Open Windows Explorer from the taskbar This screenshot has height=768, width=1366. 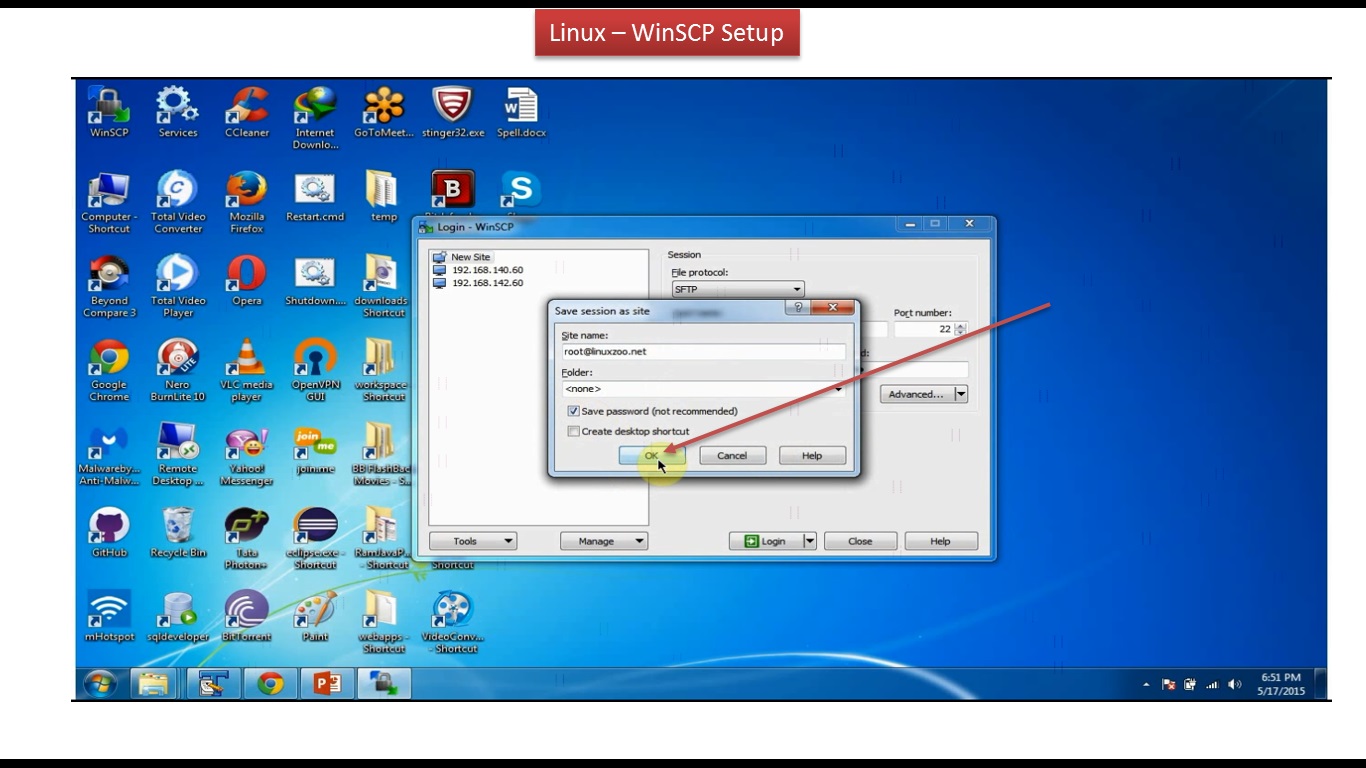pyautogui.click(x=153, y=684)
